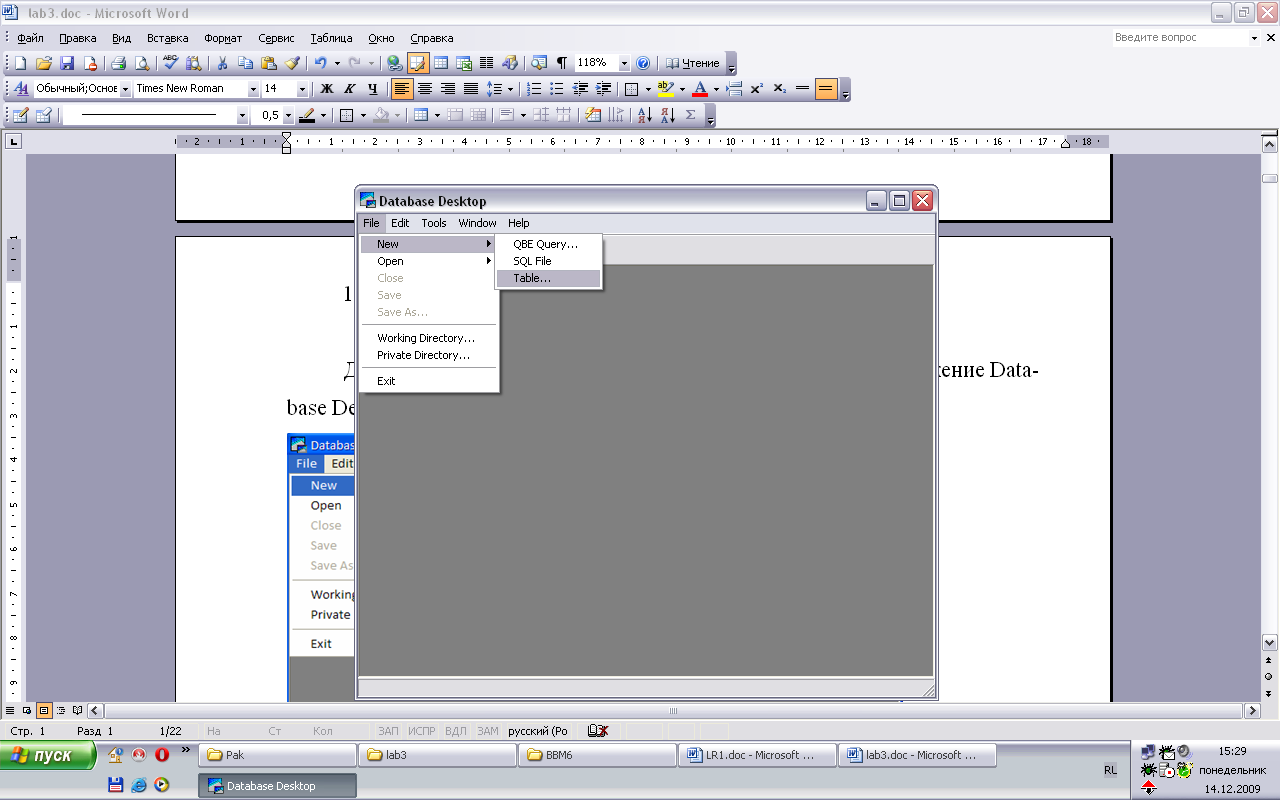Click the пуск Start button

48,755
